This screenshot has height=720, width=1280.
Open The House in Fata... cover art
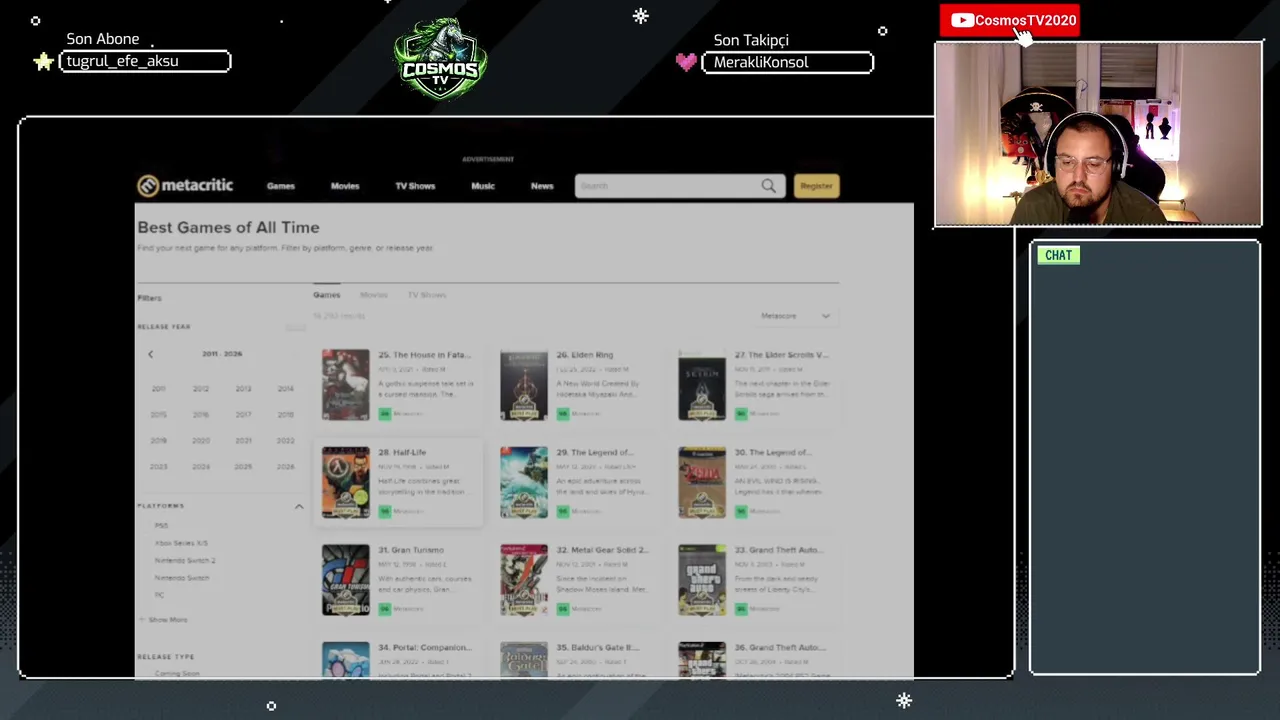click(345, 385)
